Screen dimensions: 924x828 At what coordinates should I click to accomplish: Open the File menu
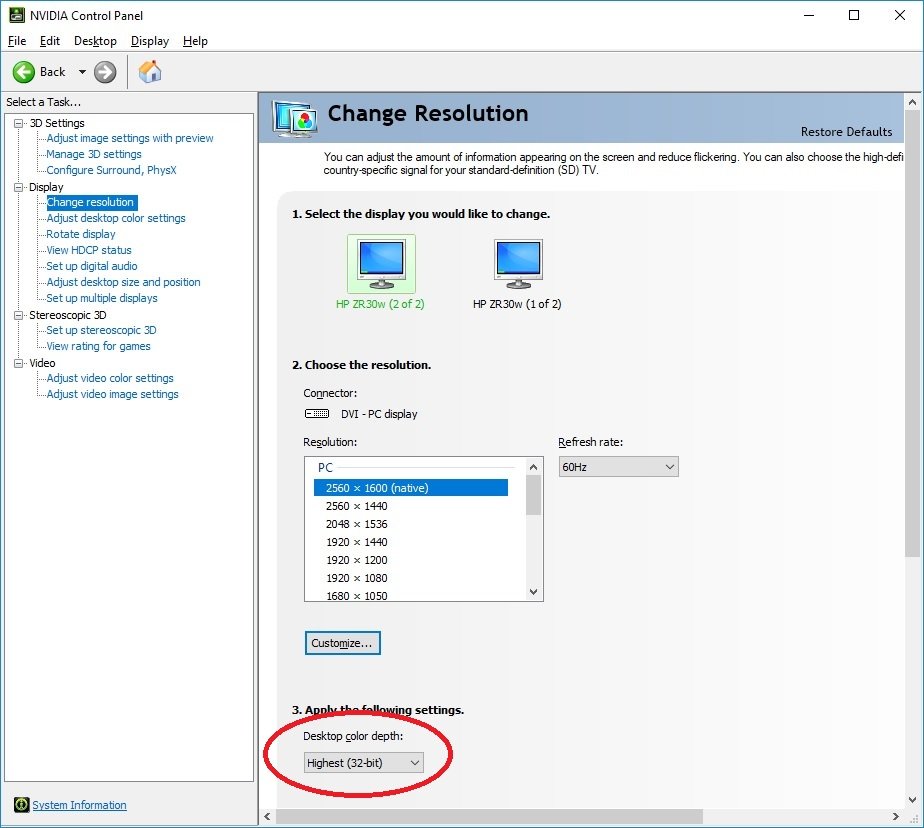[x=16, y=41]
